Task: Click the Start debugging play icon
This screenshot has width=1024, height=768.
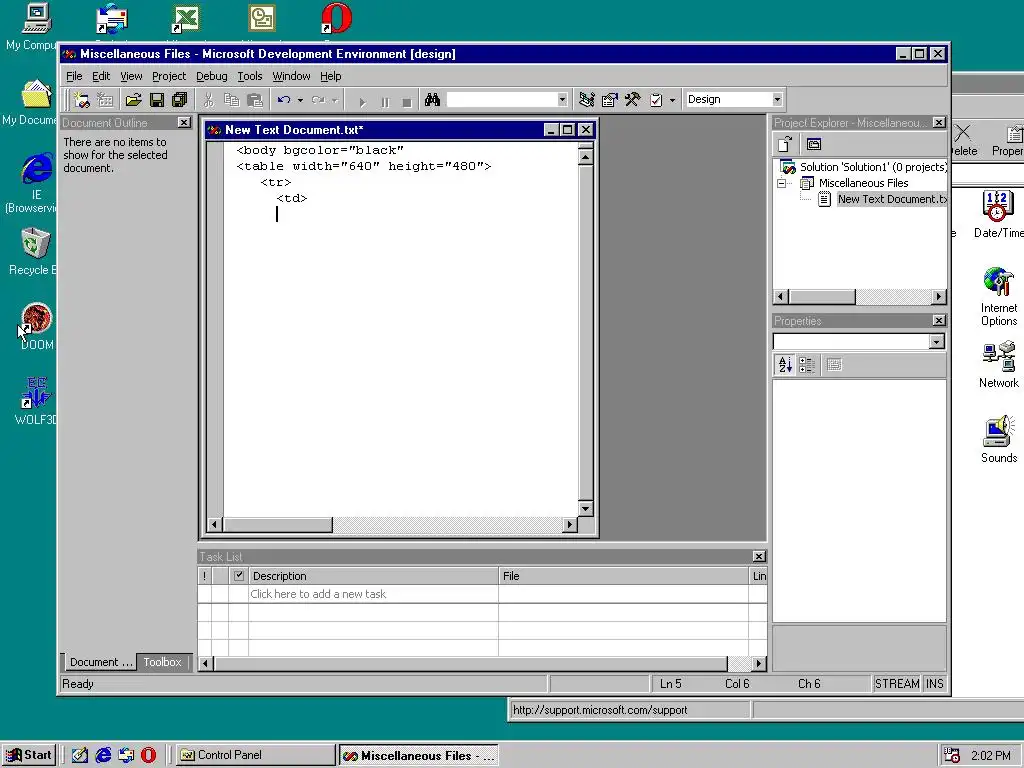Action: (x=362, y=102)
